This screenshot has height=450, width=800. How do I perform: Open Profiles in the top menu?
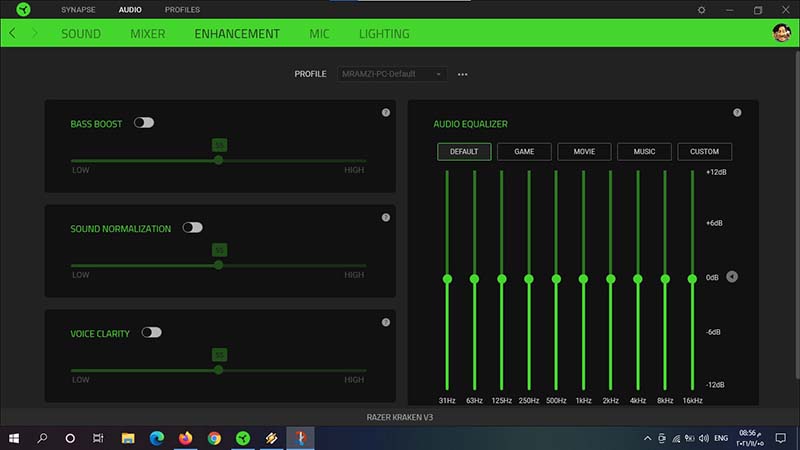point(182,9)
